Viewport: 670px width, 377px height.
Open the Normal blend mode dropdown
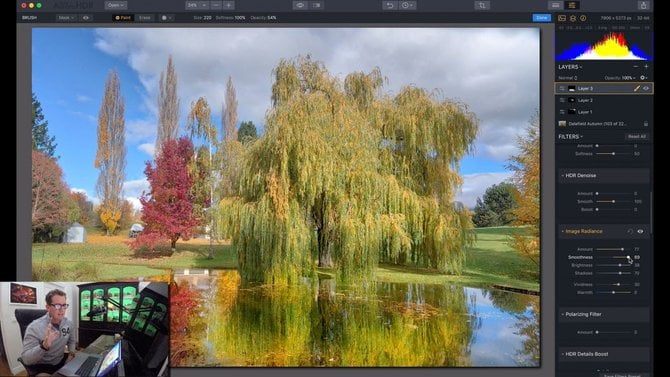[568, 78]
